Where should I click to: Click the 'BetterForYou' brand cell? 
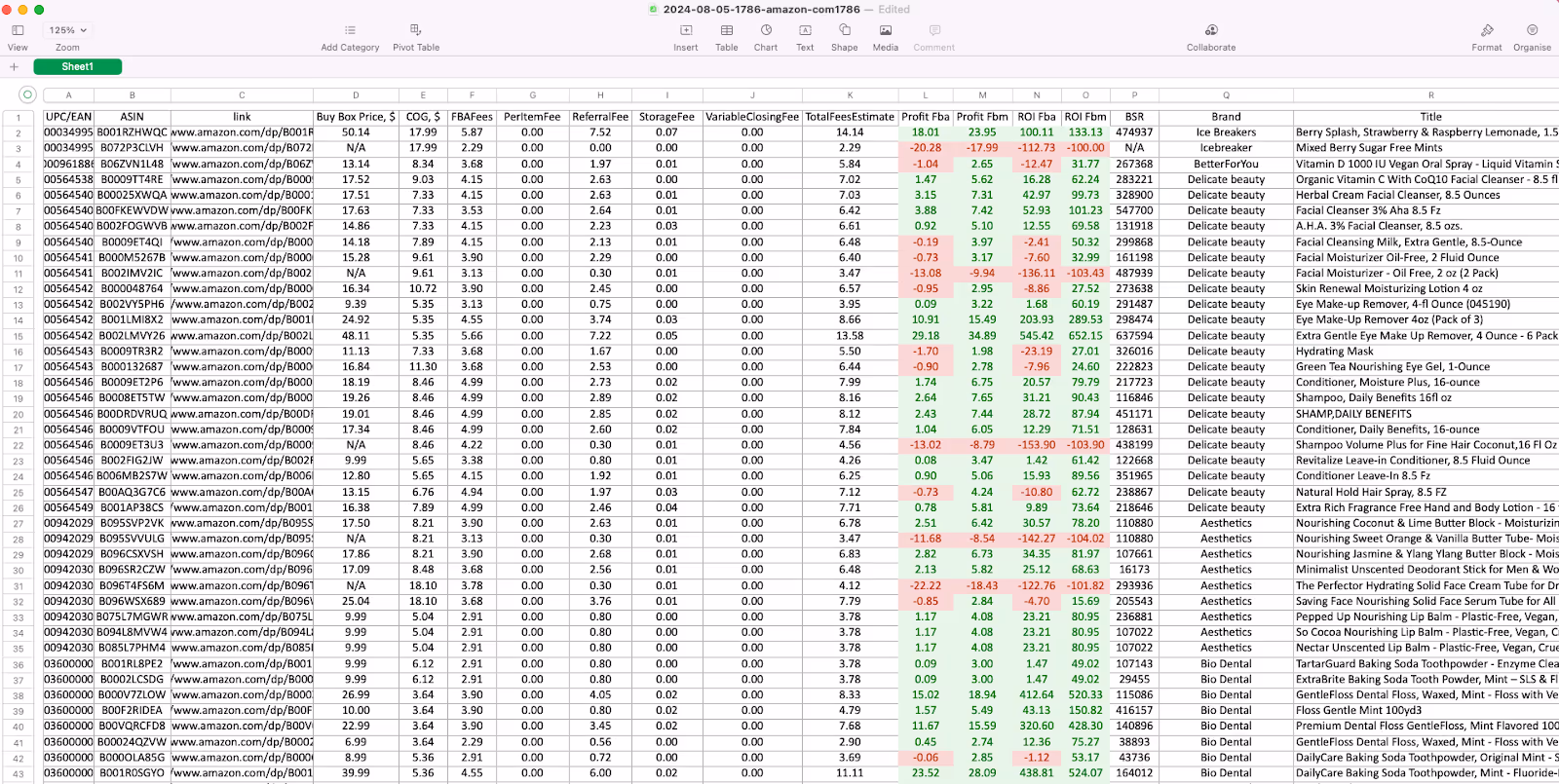point(1226,164)
